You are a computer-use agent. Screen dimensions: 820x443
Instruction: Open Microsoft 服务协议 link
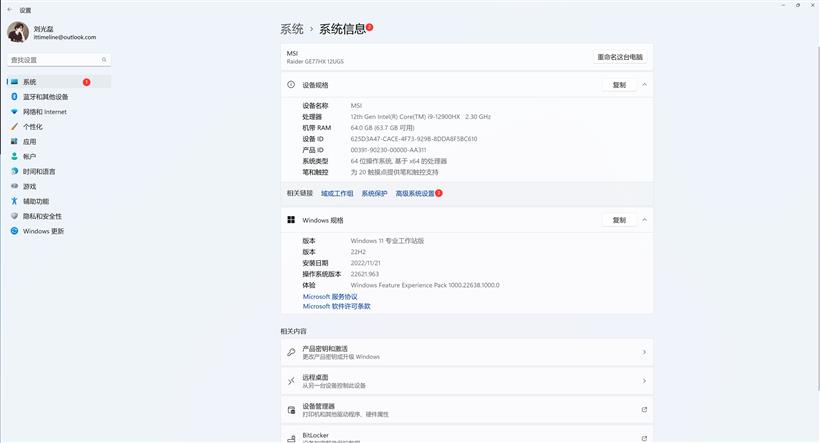(x=330, y=297)
